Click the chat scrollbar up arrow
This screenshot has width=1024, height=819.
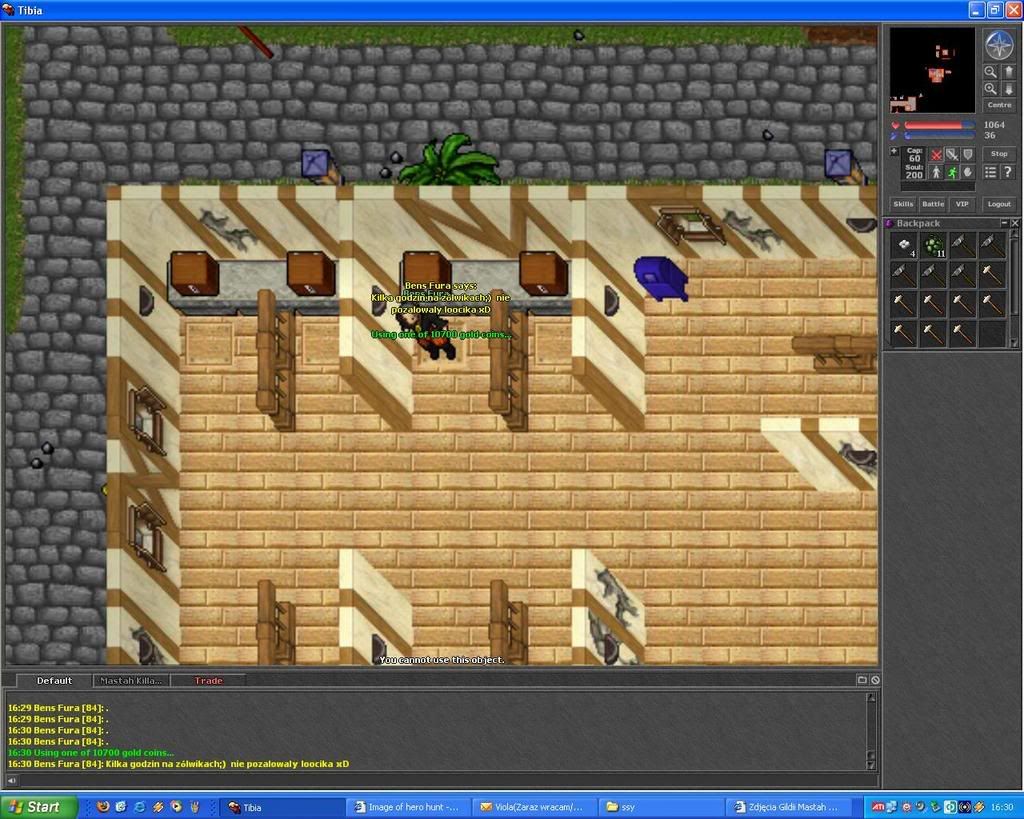pos(871,698)
